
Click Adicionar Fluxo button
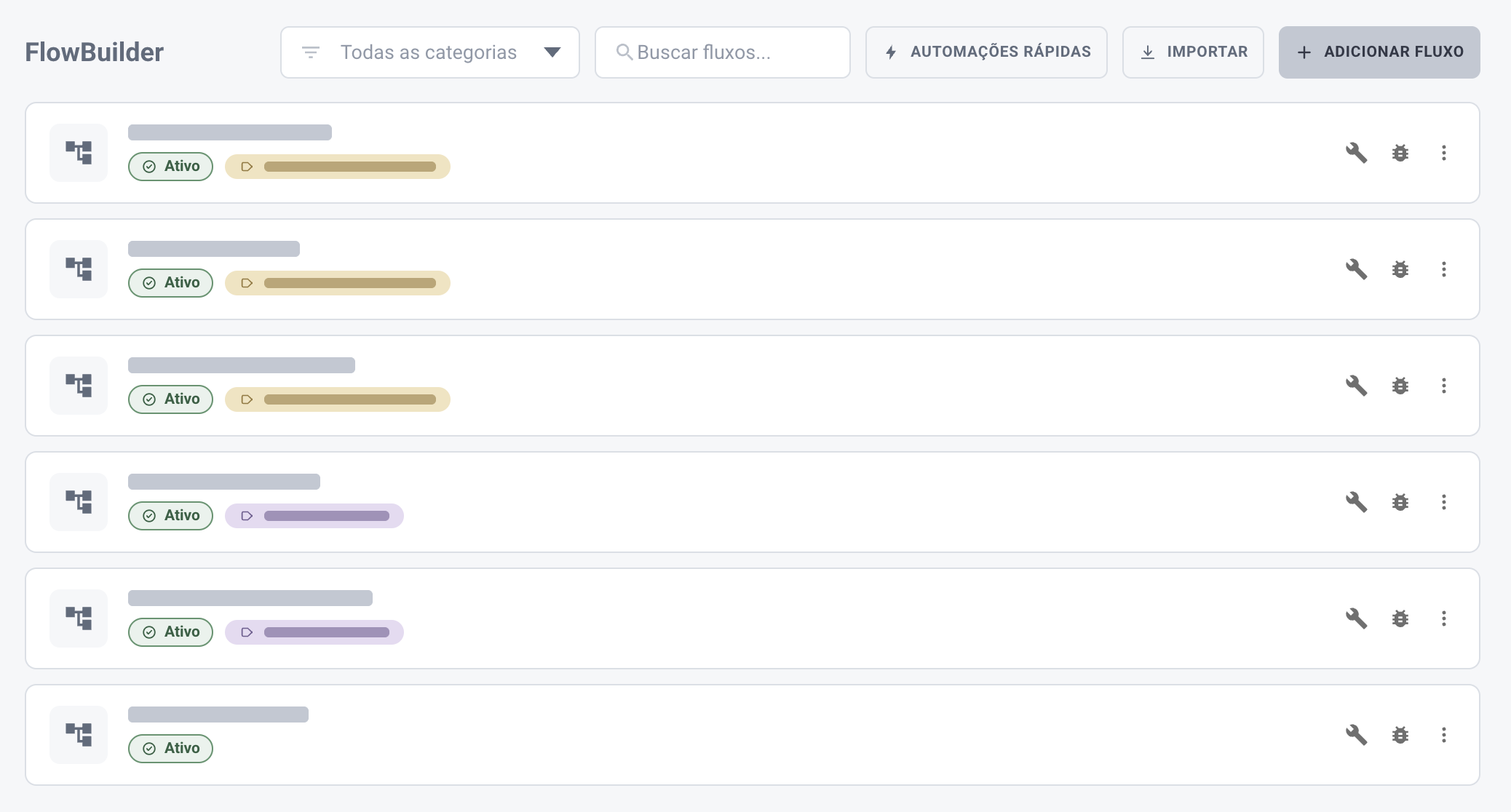[1379, 52]
